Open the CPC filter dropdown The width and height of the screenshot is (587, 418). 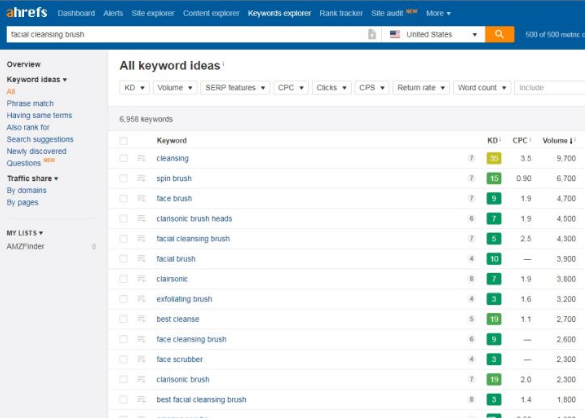(291, 88)
